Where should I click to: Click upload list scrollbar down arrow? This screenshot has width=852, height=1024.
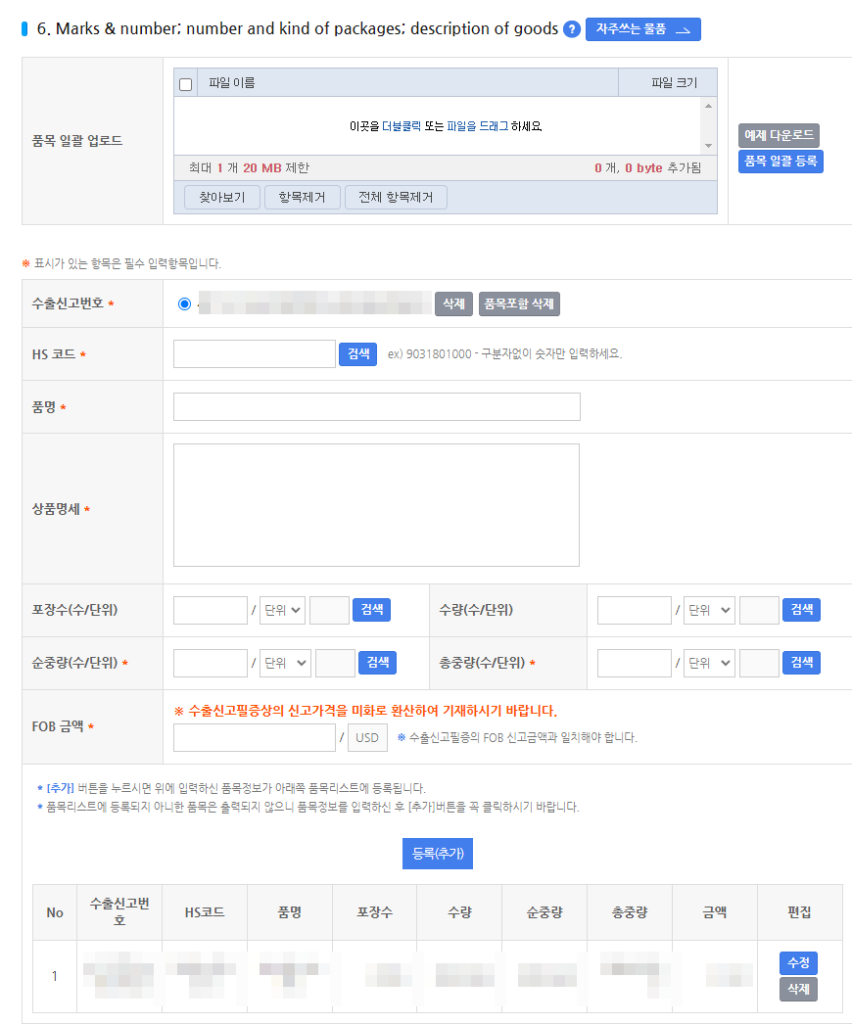coord(708,146)
